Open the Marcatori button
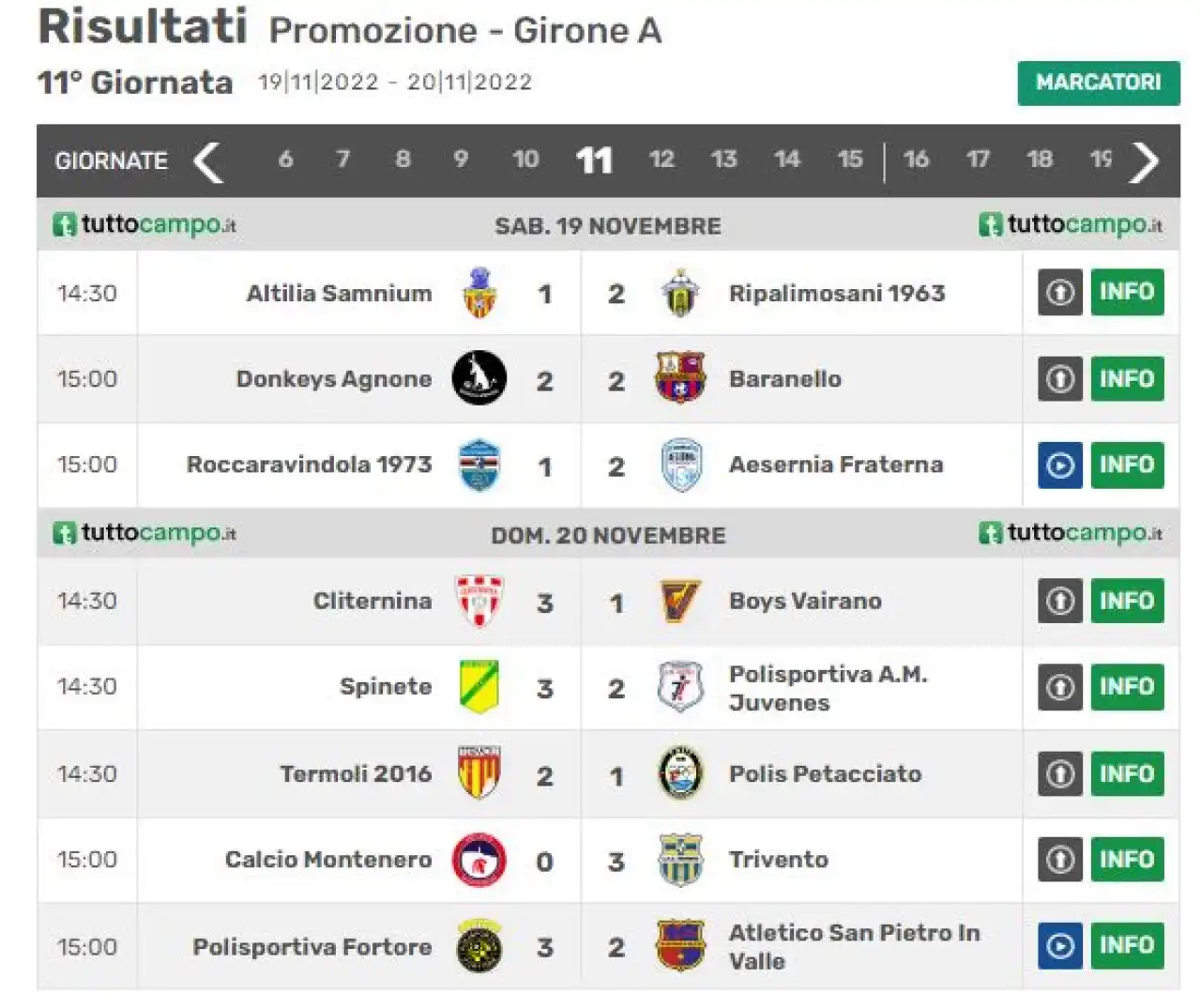The image size is (1201, 1008). coord(1099,83)
